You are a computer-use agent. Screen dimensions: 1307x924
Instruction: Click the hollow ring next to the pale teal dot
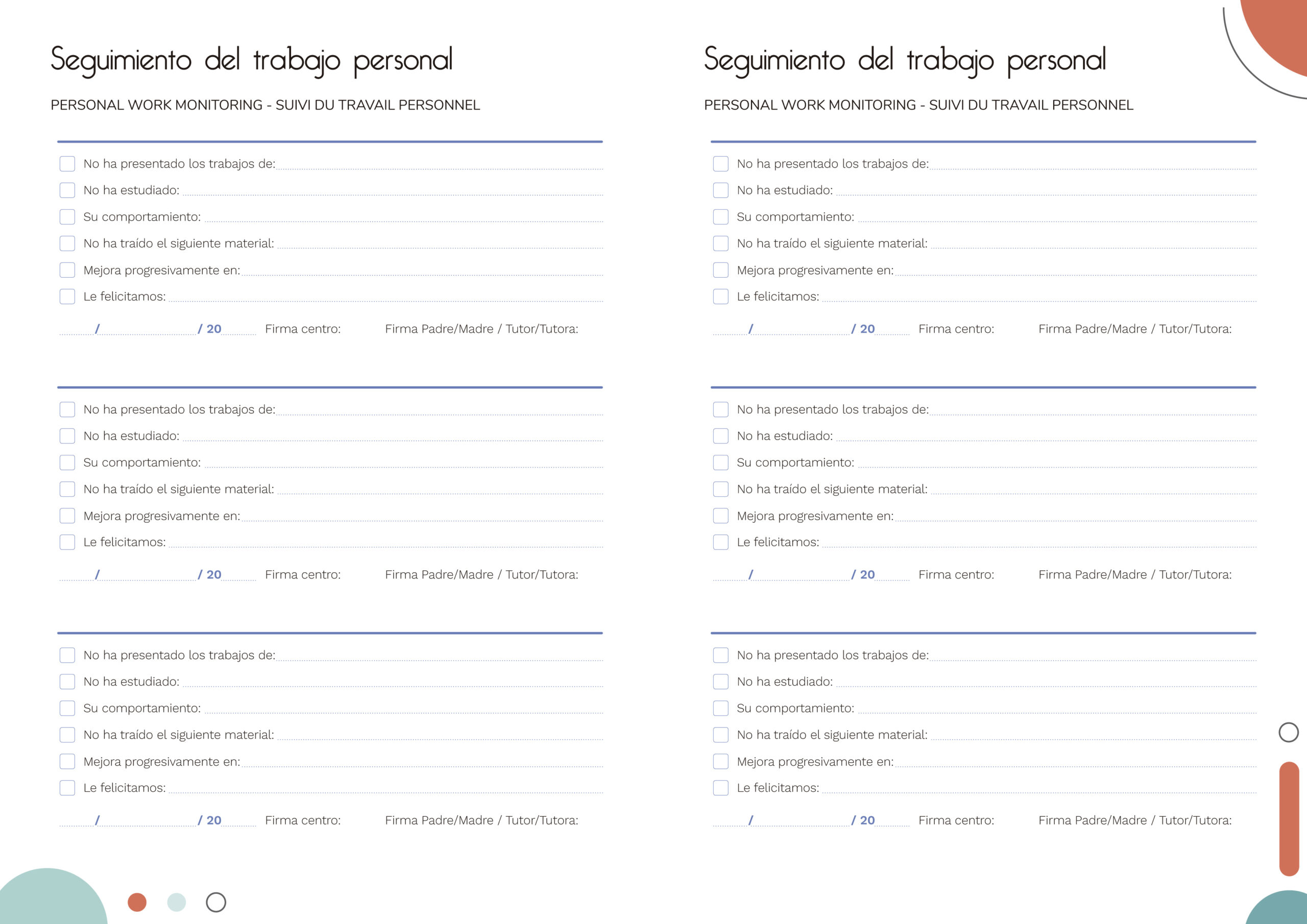(x=216, y=902)
